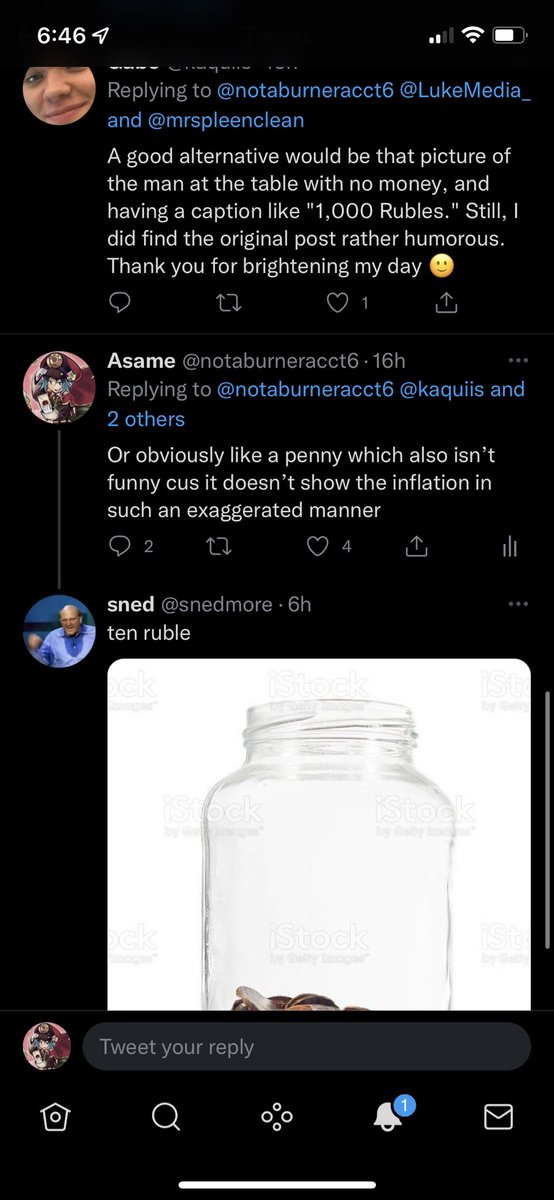Like Asame's tweet with 4 likes
Viewport: 554px width, 1200px height.
pyautogui.click(x=318, y=546)
